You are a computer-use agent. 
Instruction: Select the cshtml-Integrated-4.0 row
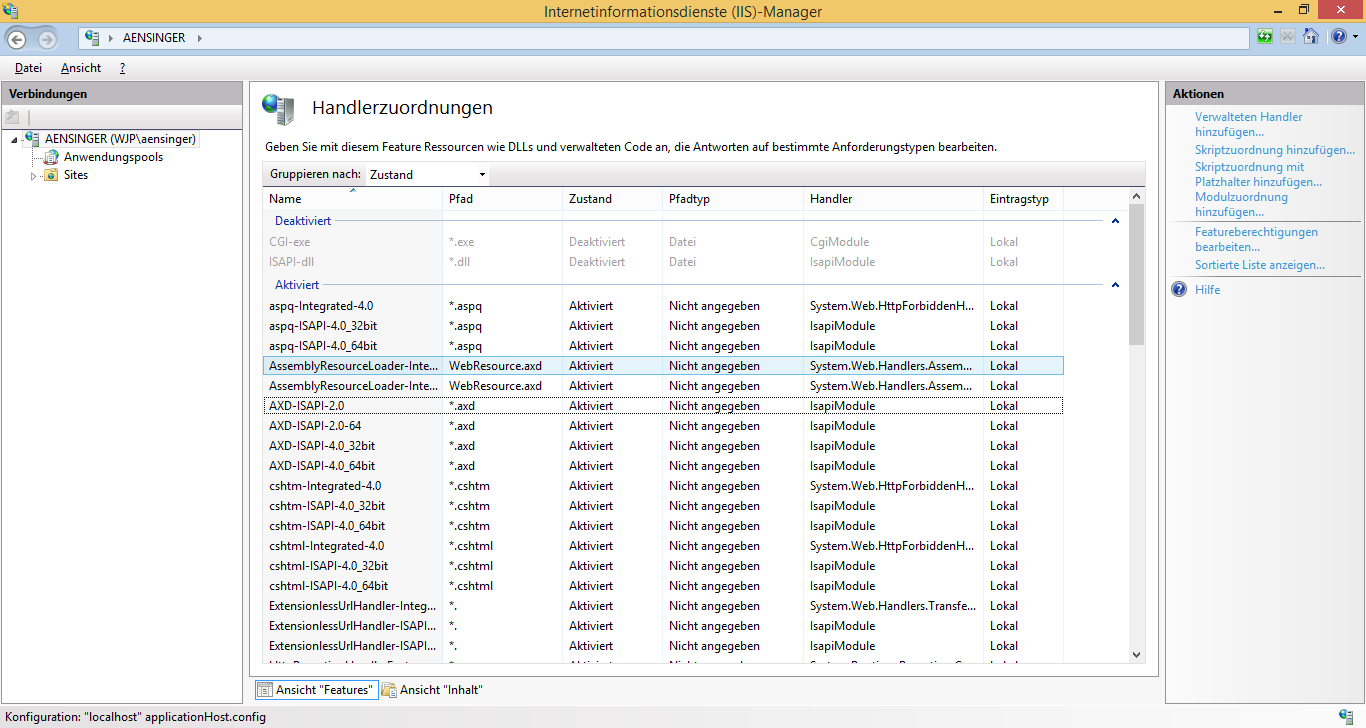tap(663, 546)
